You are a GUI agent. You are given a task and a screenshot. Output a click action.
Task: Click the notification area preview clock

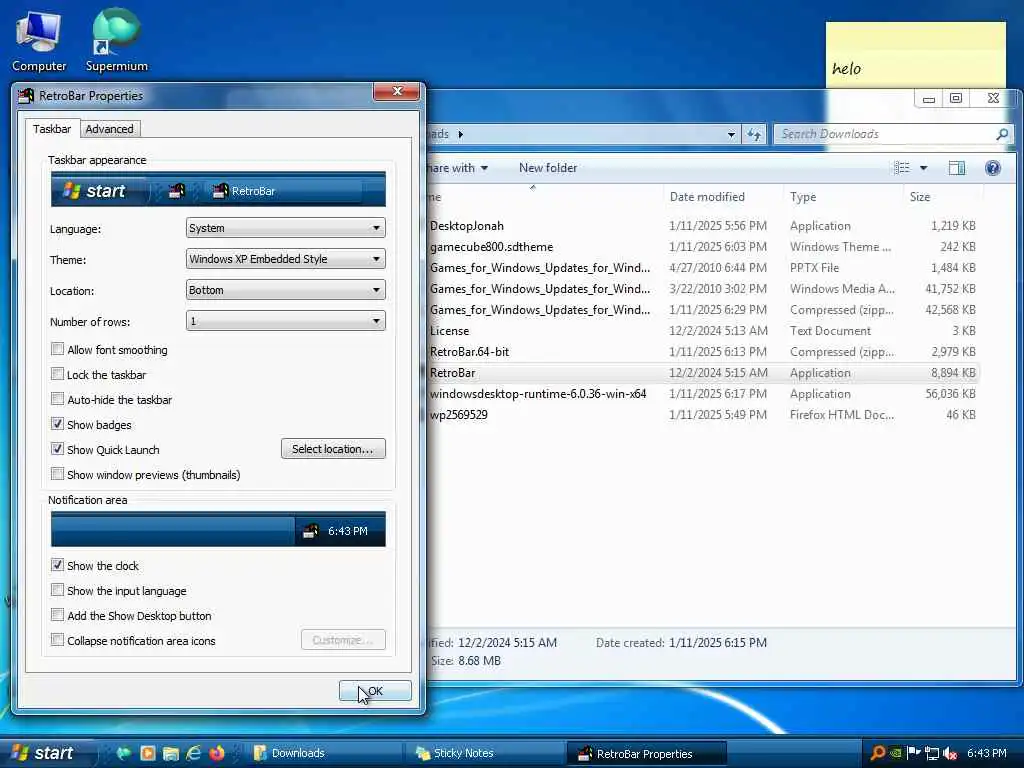[347, 531]
